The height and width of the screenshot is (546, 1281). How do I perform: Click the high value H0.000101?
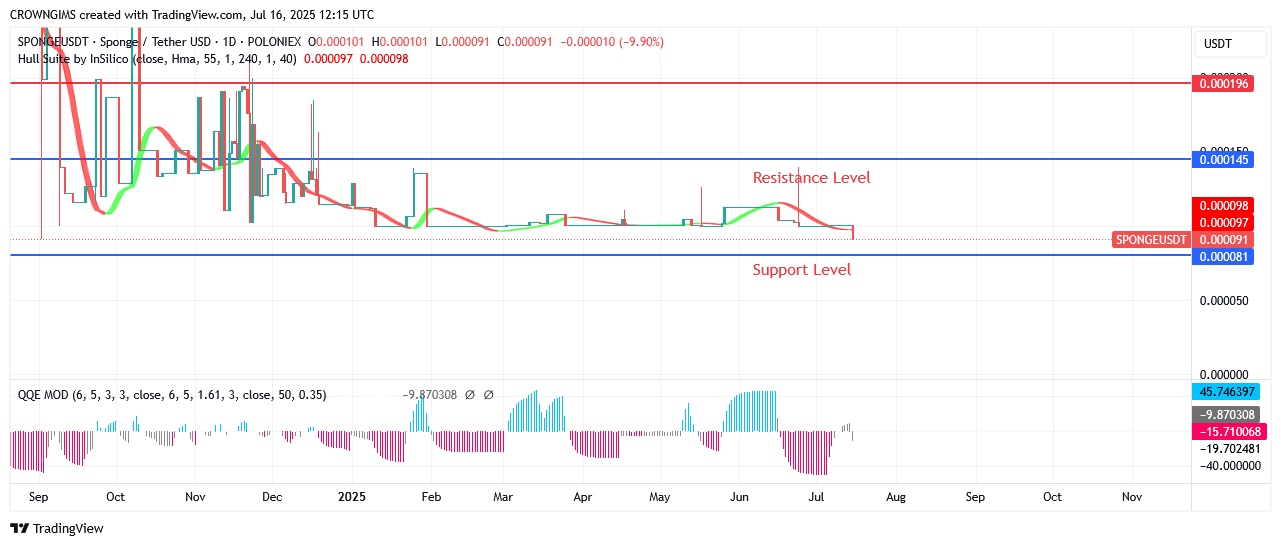coord(400,42)
